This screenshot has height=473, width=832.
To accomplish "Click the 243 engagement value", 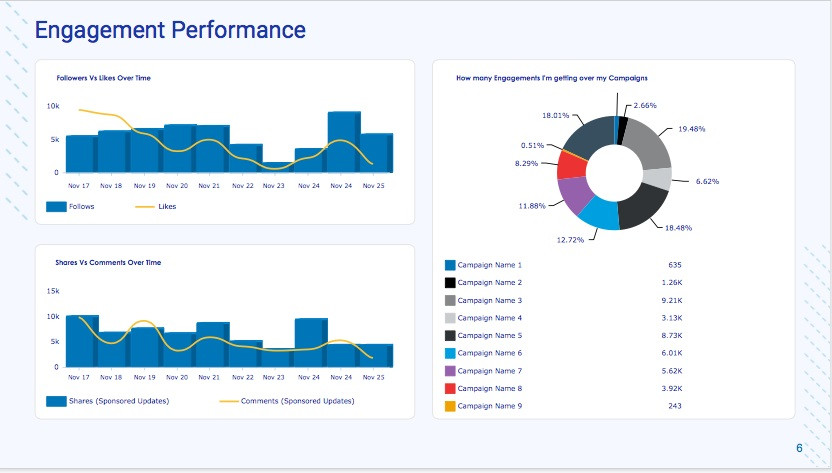I will point(675,406).
